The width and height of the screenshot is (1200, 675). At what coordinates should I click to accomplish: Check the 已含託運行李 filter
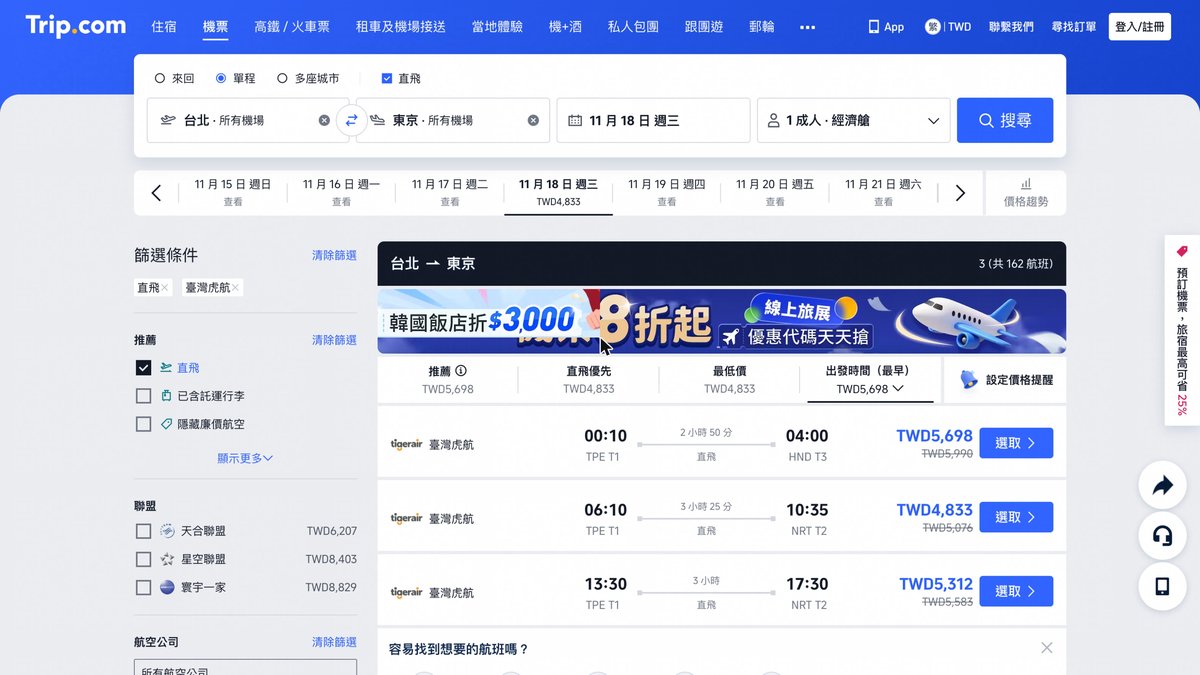pyautogui.click(x=143, y=396)
